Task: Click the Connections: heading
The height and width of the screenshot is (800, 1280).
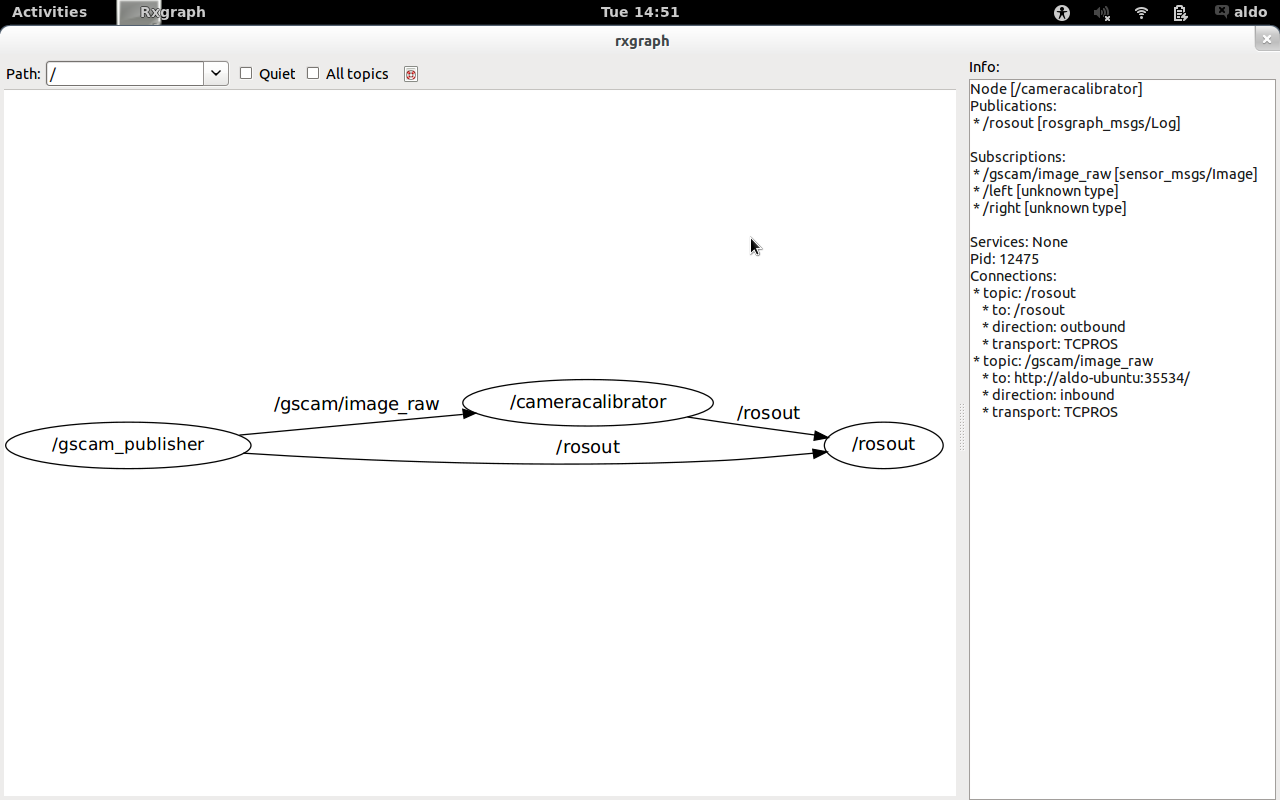Action: (1013, 276)
